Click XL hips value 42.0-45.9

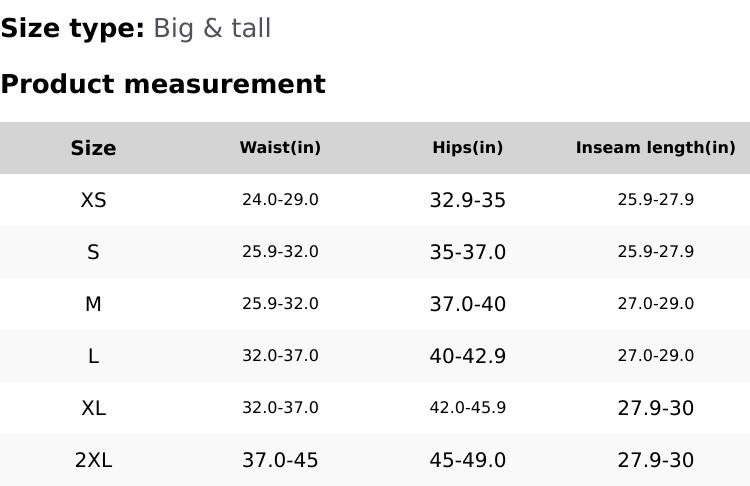click(x=468, y=408)
